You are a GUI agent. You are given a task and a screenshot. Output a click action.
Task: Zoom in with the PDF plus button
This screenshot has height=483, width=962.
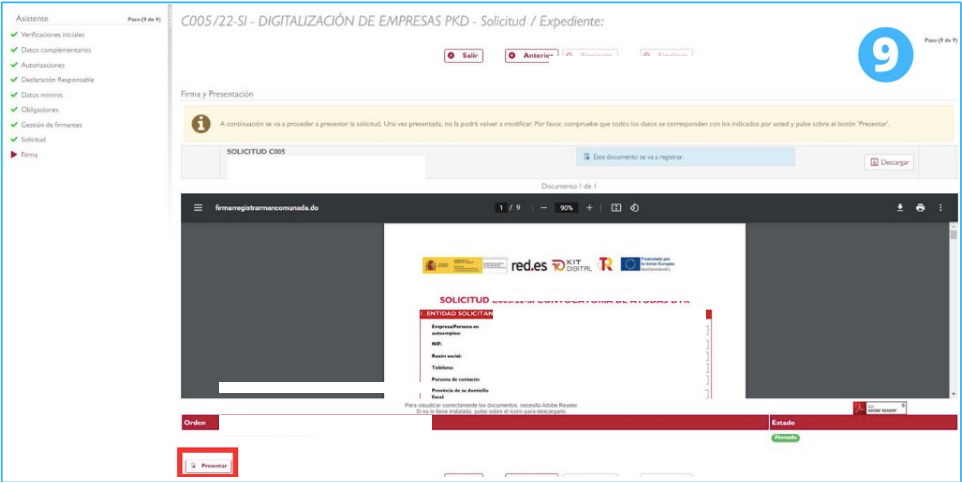click(x=589, y=207)
